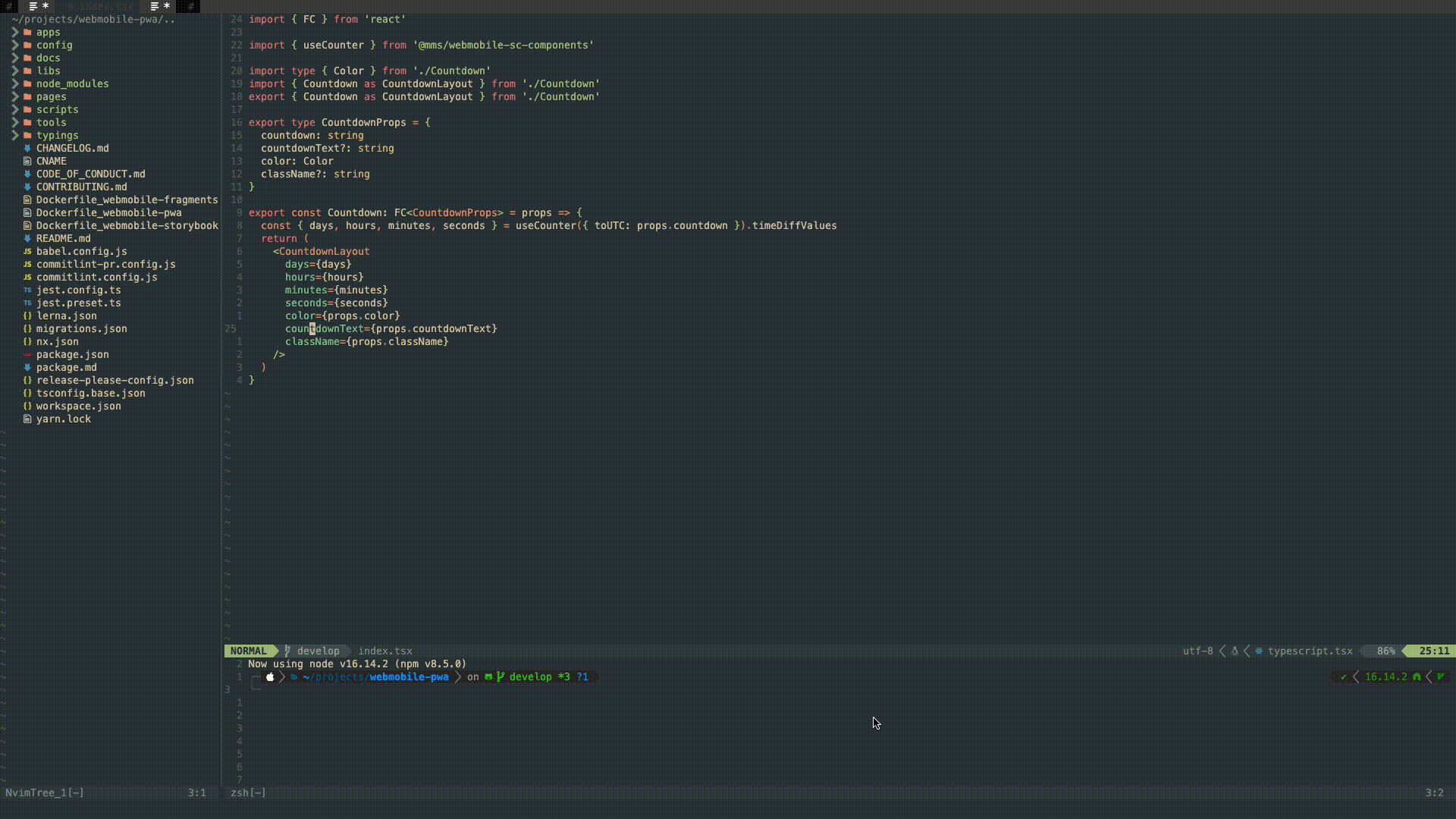Viewport: 1456px width, 819px height.
Task: Click the yarn.lock file icon
Action: (x=27, y=419)
